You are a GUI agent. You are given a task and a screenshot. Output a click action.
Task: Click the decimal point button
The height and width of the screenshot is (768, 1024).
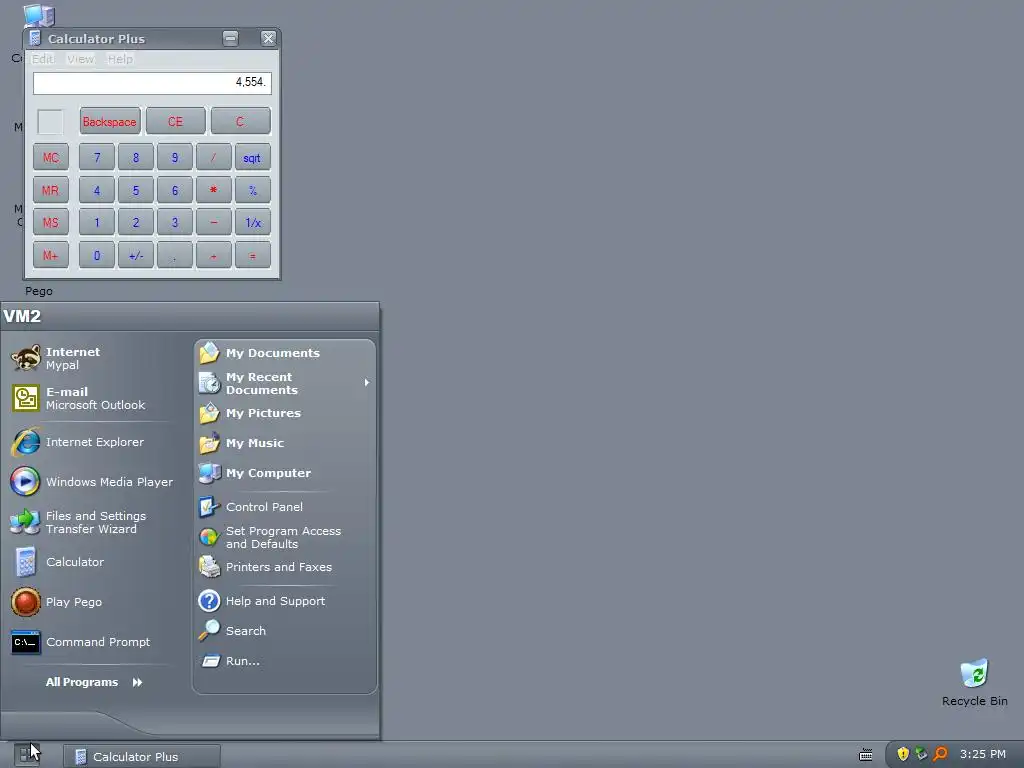click(174, 255)
